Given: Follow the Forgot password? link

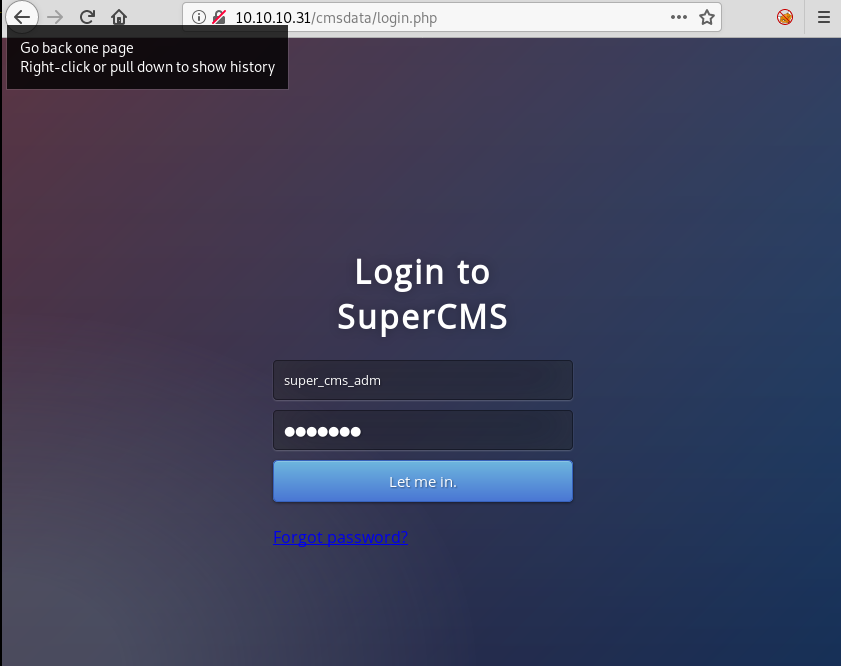Looking at the screenshot, I should [340, 537].
